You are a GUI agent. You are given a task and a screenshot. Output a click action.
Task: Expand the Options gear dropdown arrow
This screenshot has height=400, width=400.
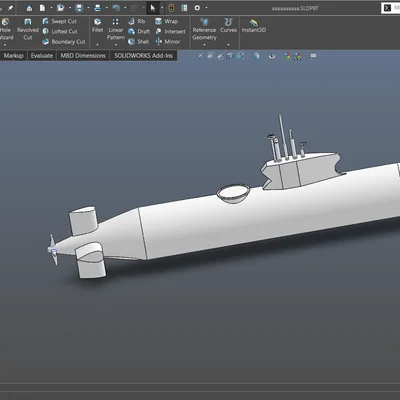pyautogui.click(x=206, y=8)
